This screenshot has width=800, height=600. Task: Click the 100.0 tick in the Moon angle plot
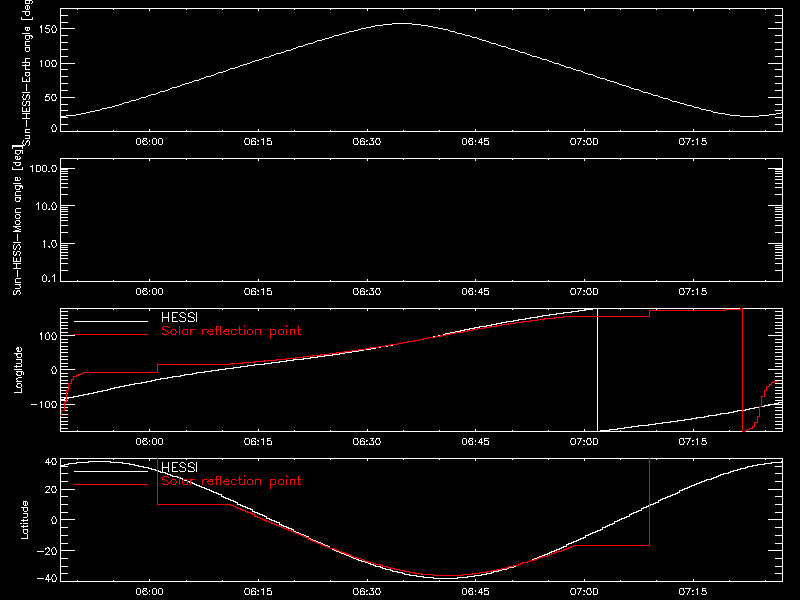[x=43, y=169]
